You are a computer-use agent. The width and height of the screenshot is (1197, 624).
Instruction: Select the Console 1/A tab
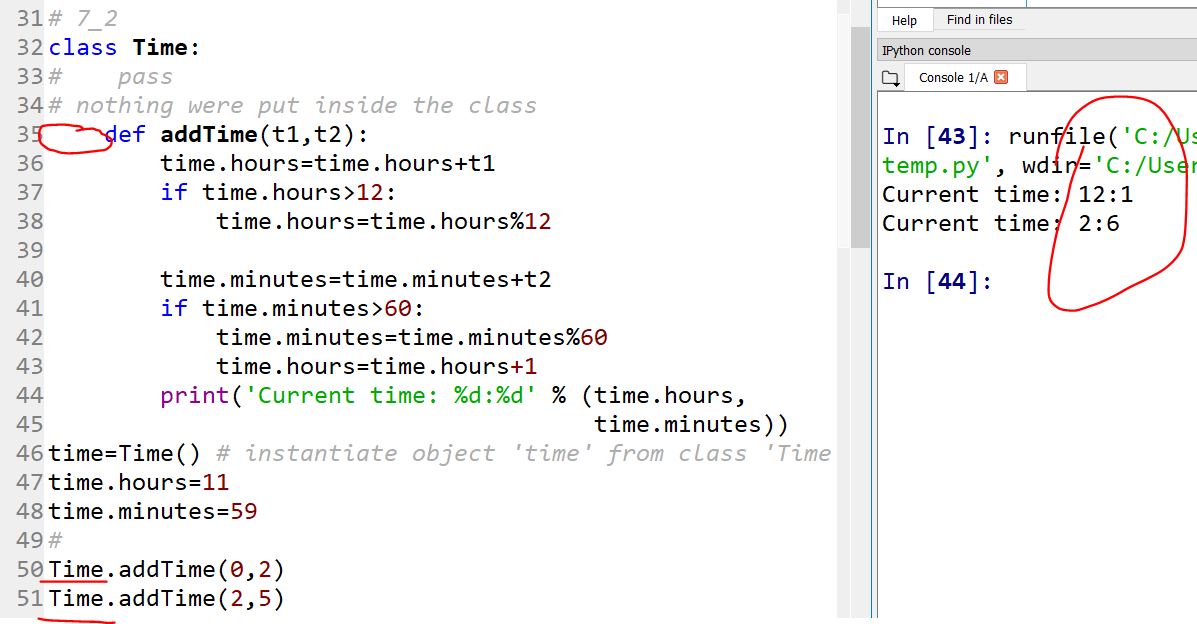click(x=955, y=78)
